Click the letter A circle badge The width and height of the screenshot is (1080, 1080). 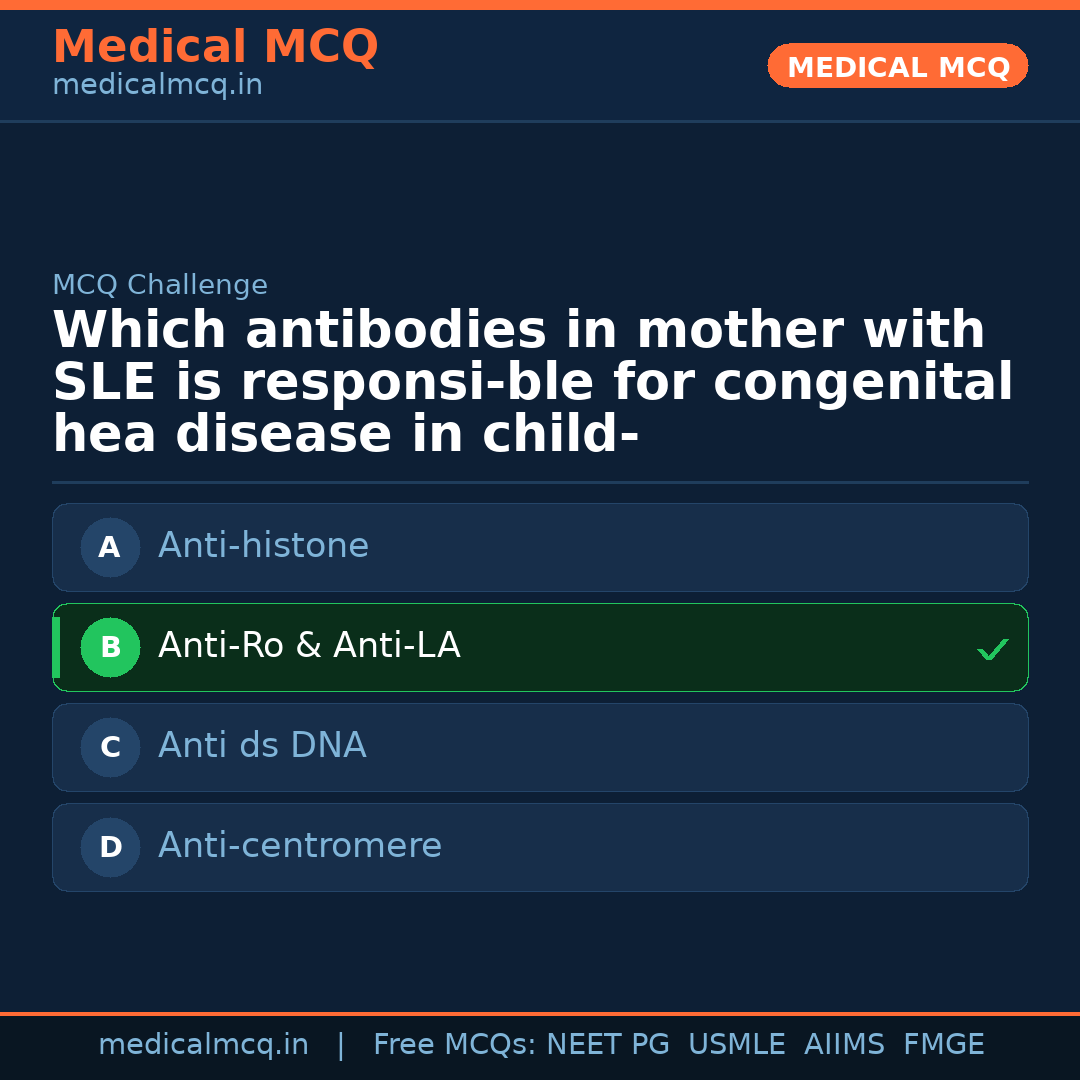point(110,547)
